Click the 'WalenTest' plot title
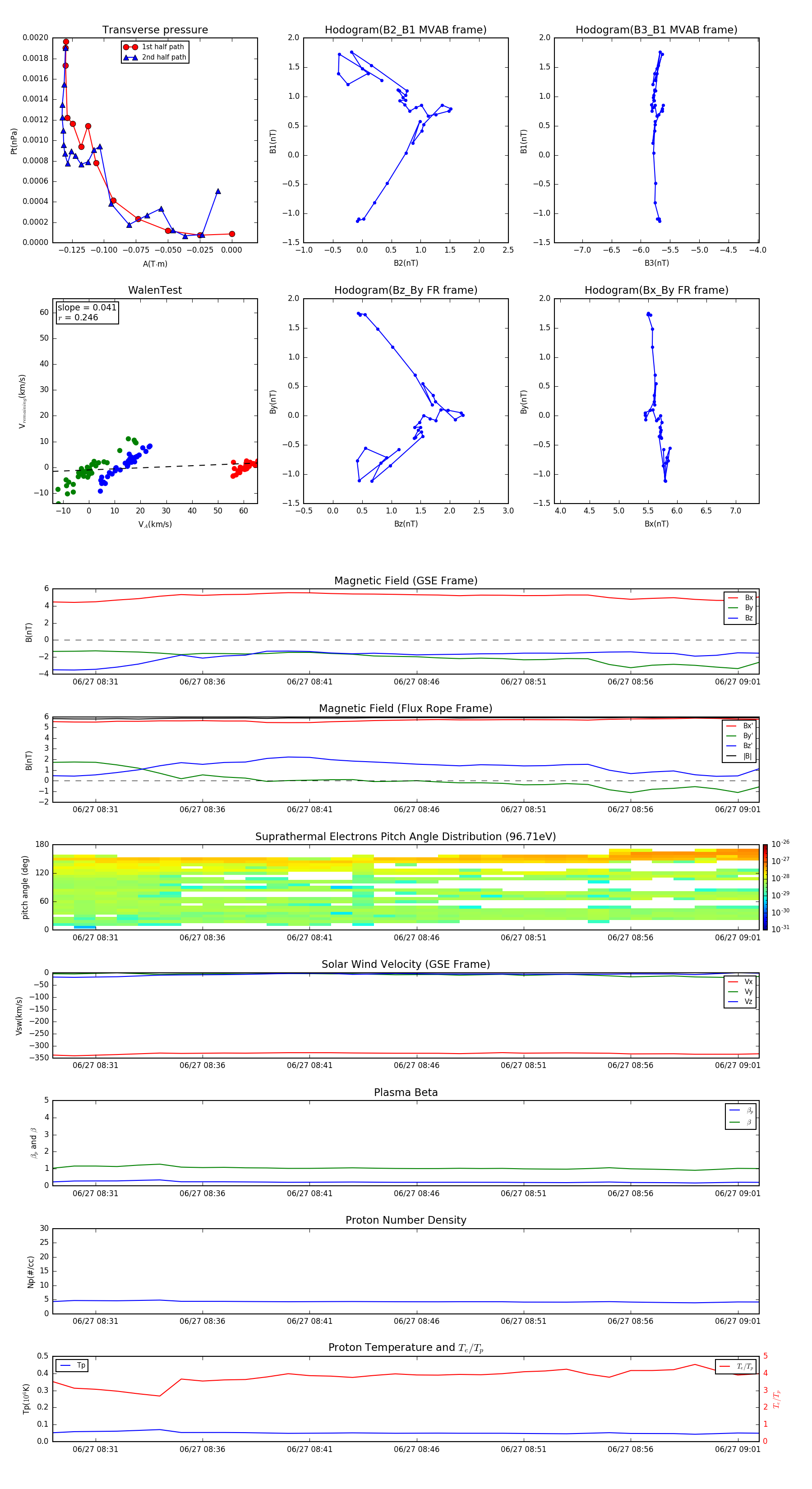Image resolution: width=812 pixels, height=1489 pixels. [155, 290]
